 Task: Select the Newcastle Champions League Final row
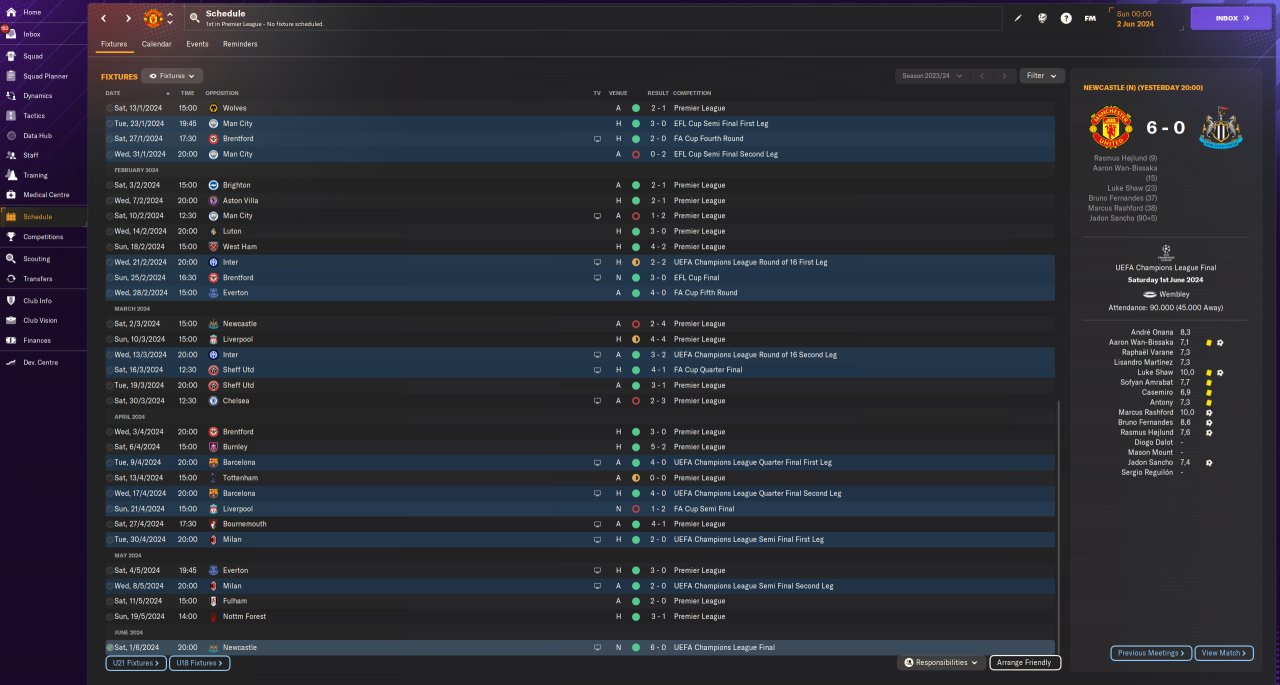579,648
